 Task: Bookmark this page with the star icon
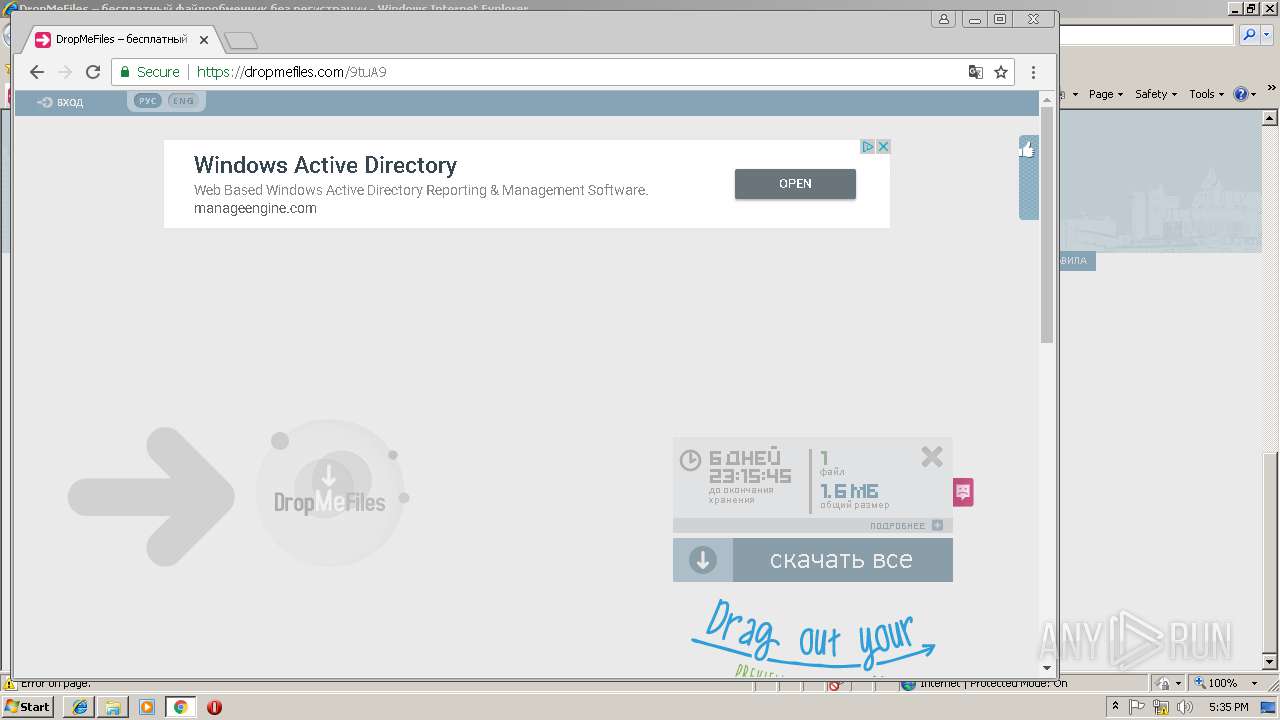click(x=1001, y=72)
